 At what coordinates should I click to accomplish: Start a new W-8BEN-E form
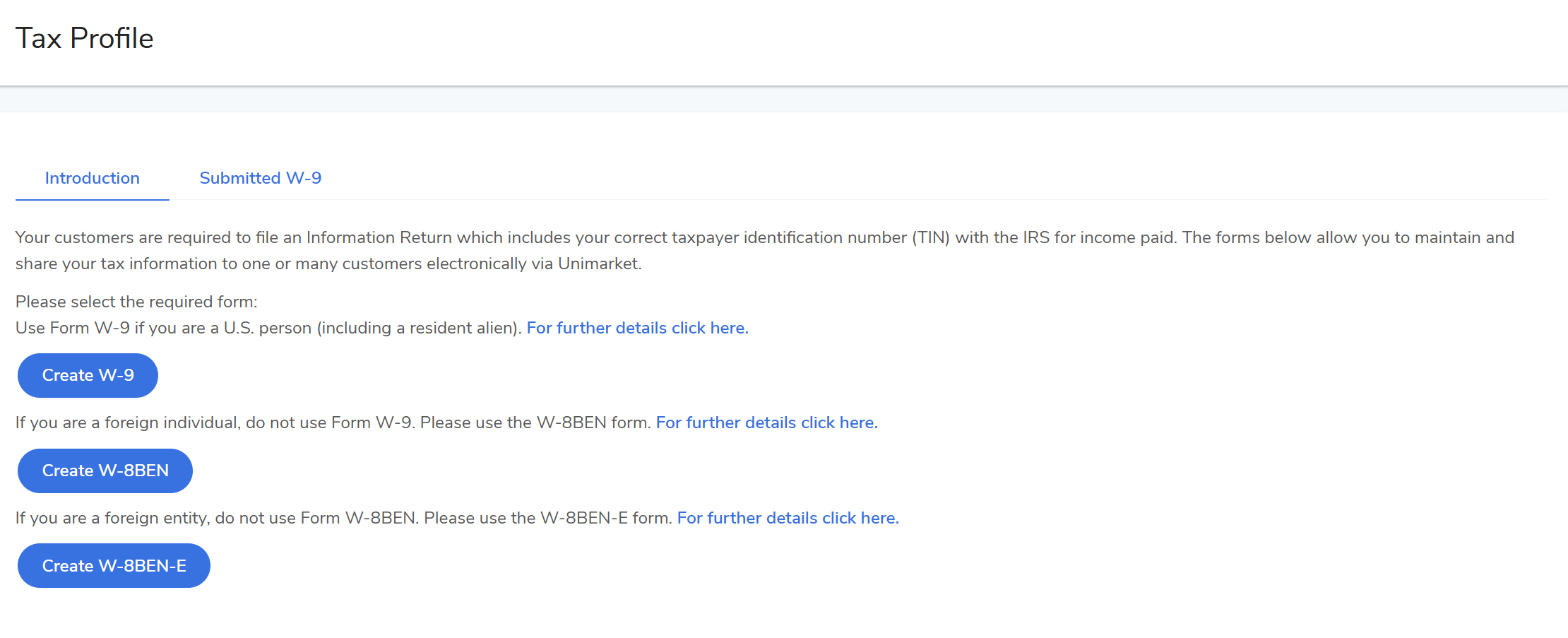[x=114, y=566]
